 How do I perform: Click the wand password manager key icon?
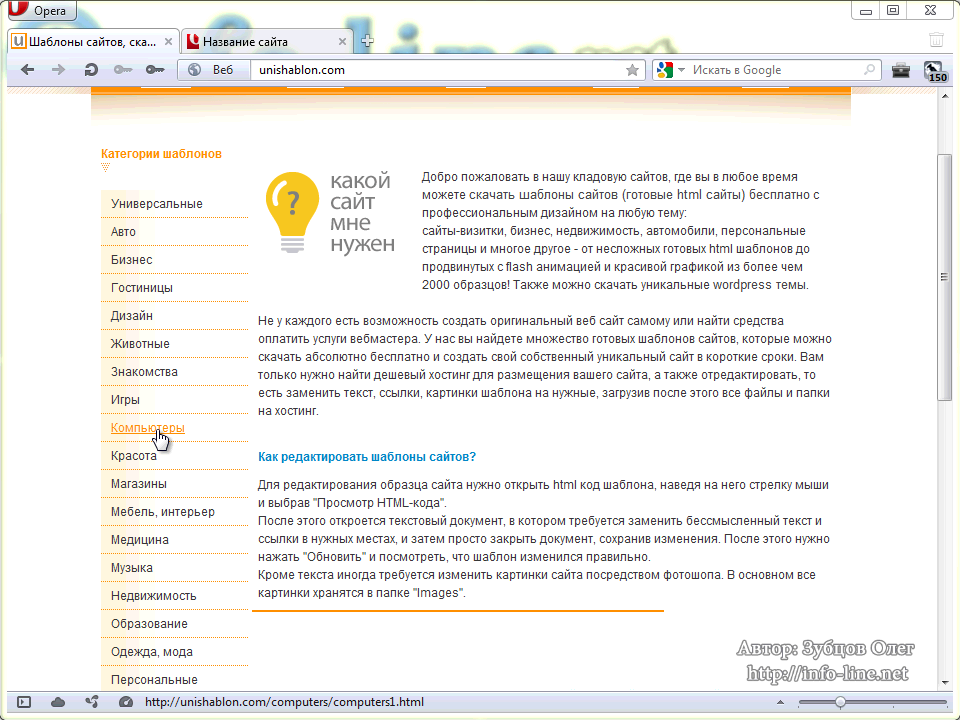(154, 70)
